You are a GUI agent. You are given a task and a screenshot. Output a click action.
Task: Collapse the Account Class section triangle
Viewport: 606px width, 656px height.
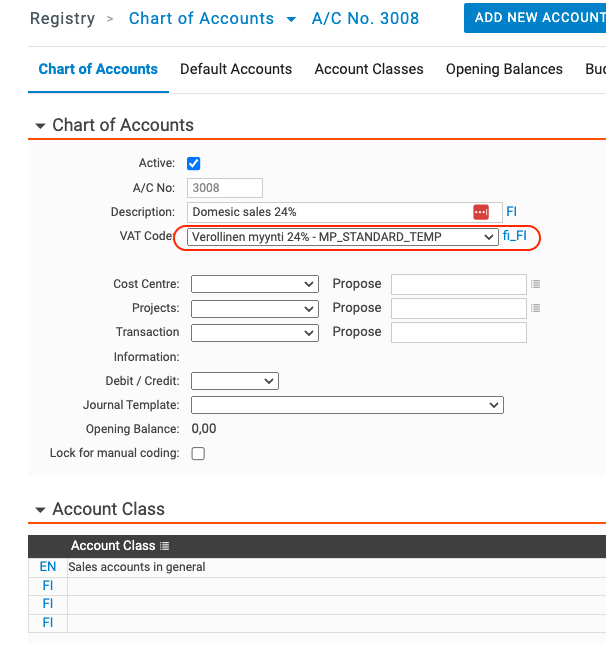(x=40, y=510)
